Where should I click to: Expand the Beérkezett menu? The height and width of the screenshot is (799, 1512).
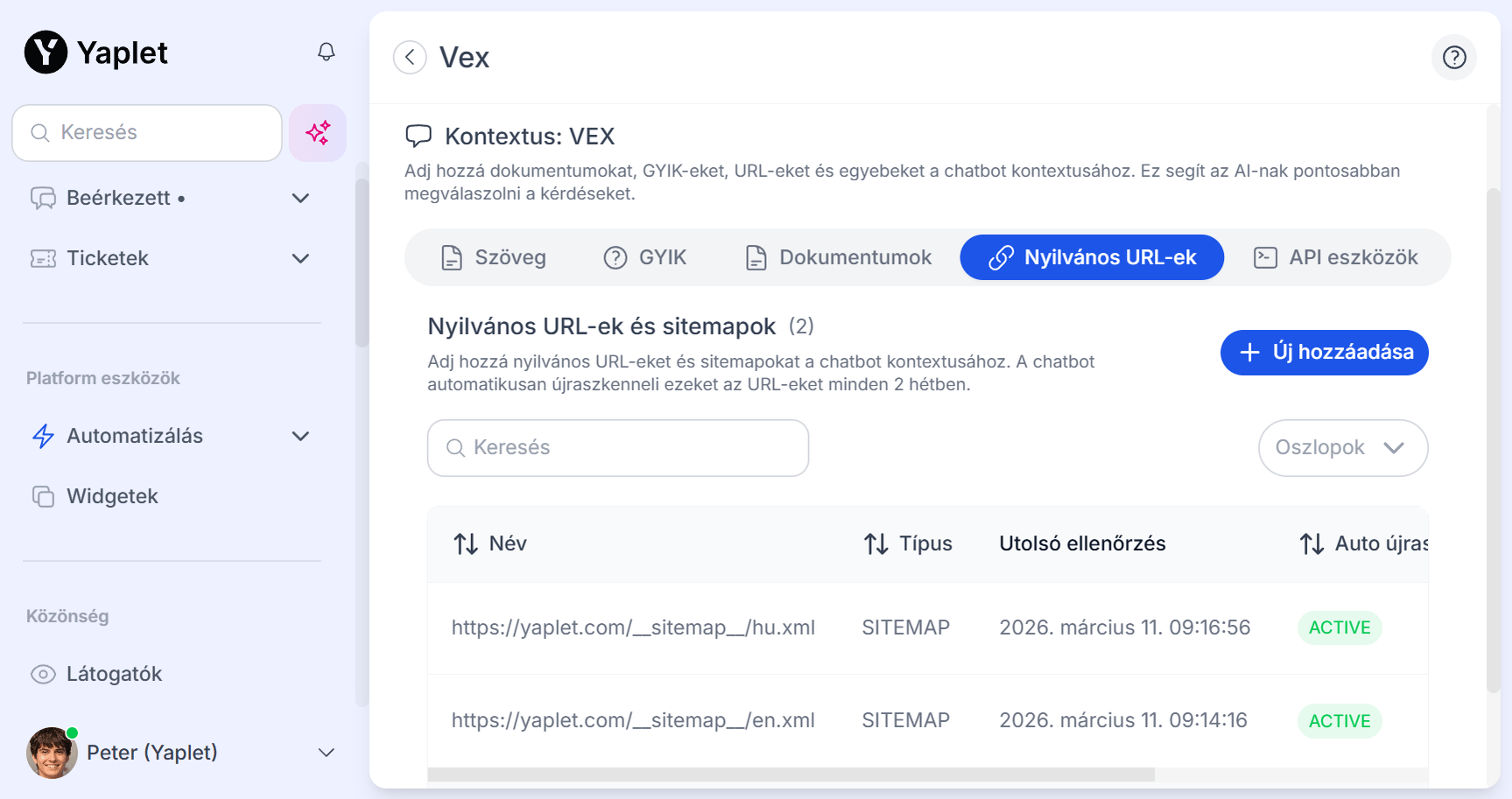[x=300, y=198]
